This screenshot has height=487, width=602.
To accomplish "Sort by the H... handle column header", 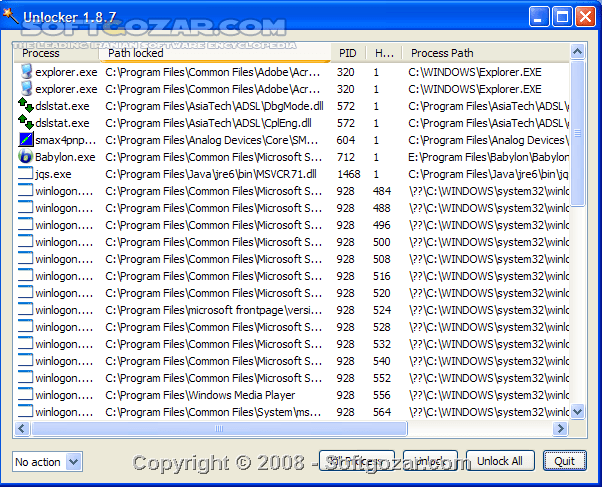I will (x=384, y=53).
